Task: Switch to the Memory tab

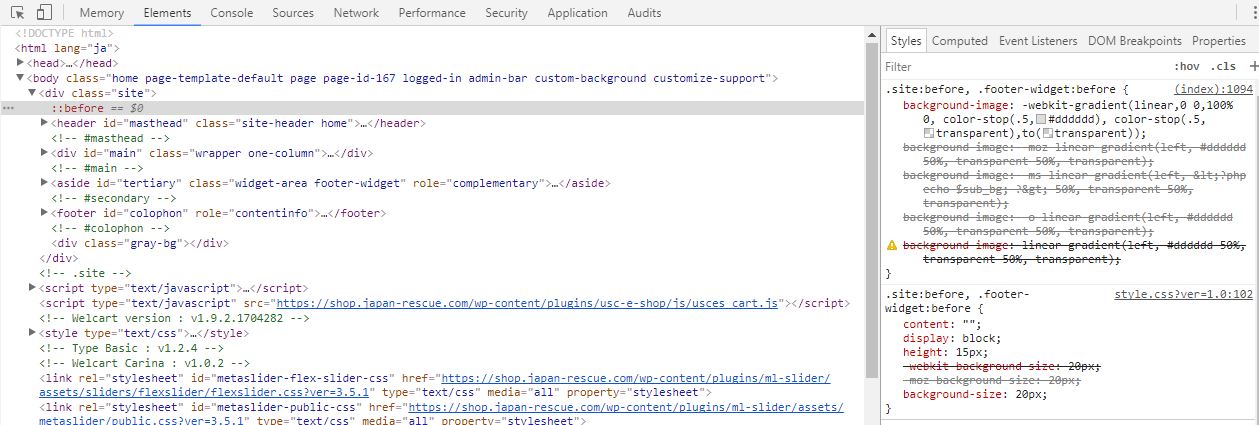Action: click(101, 13)
